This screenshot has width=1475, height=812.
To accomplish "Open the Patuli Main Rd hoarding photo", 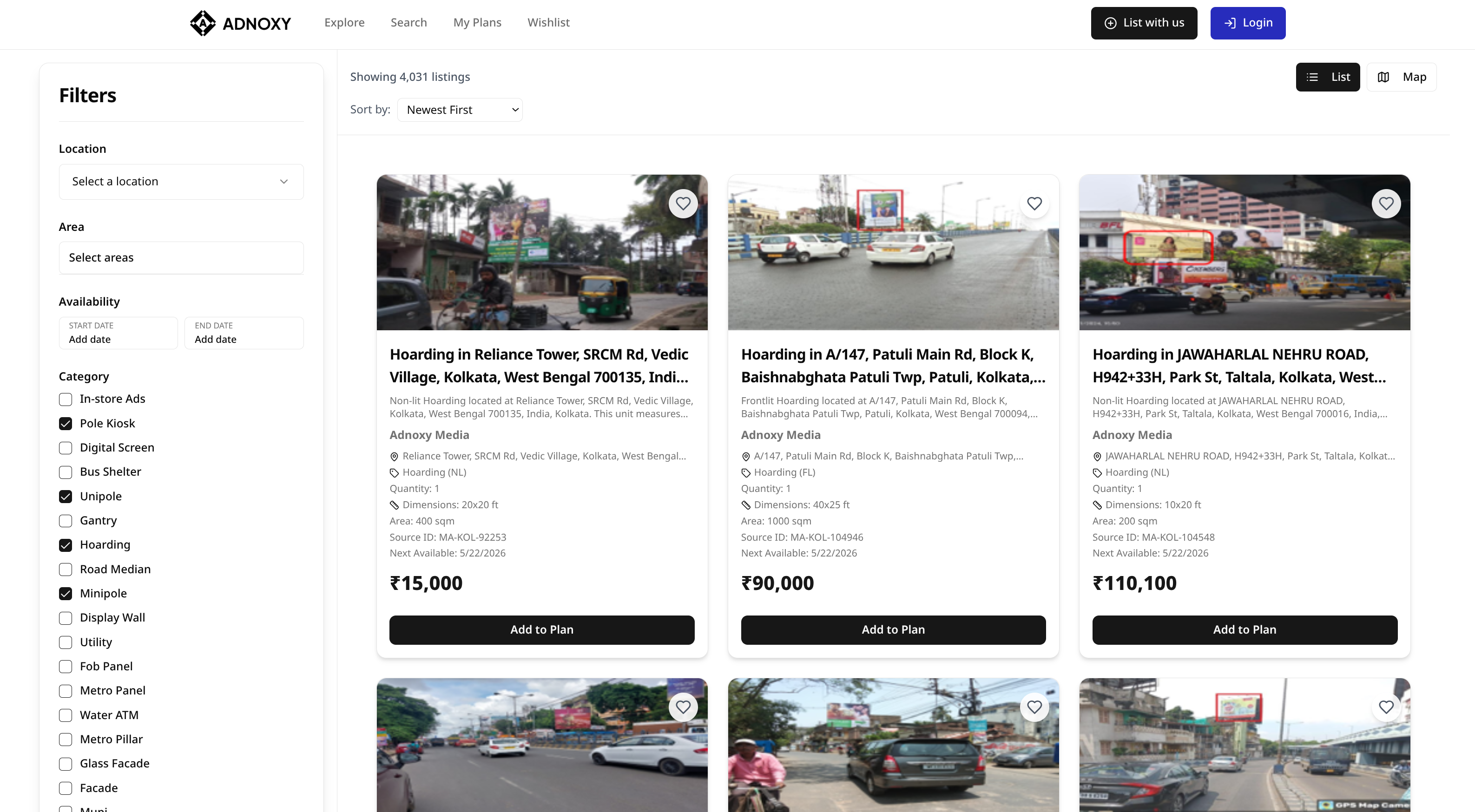I will [x=893, y=252].
